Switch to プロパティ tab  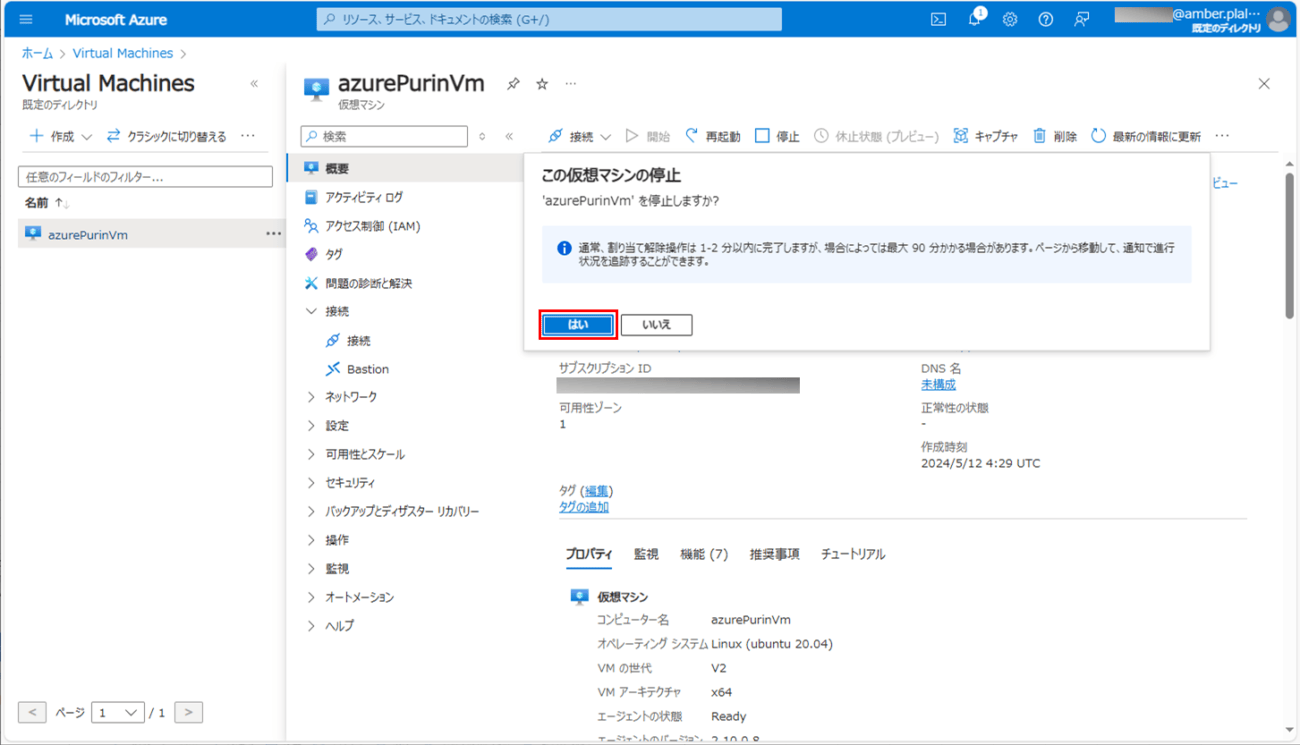[x=589, y=554]
